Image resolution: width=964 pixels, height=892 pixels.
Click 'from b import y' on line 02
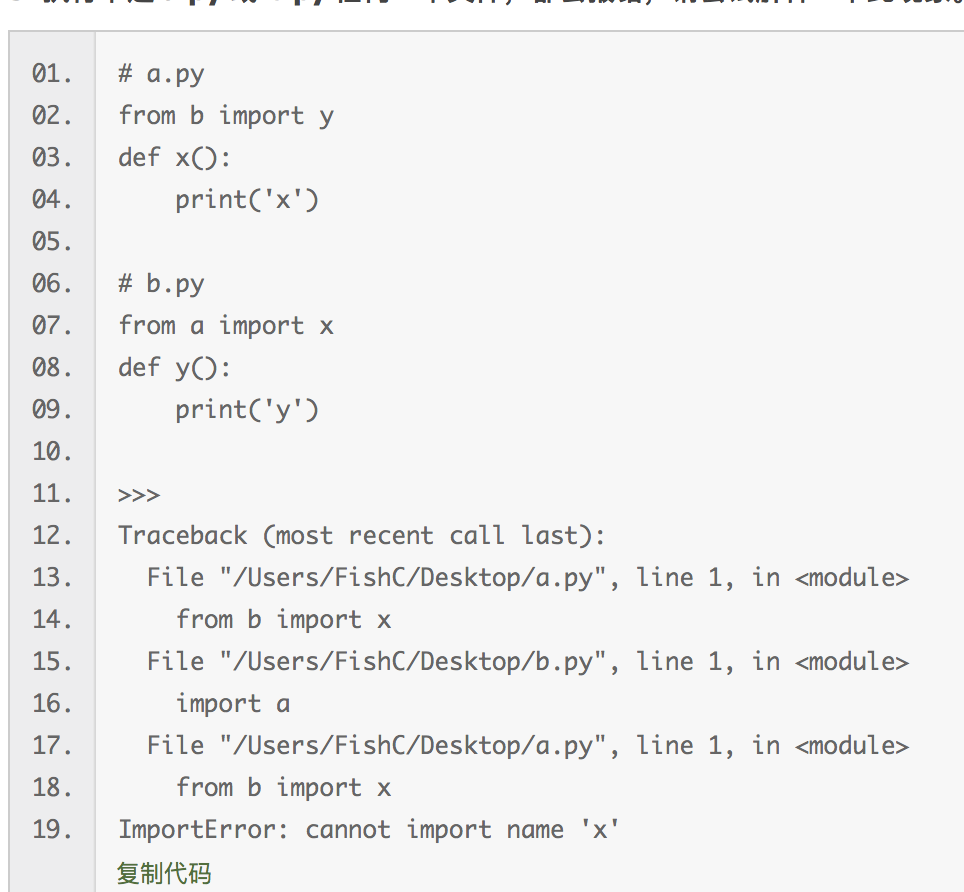click(x=225, y=116)
